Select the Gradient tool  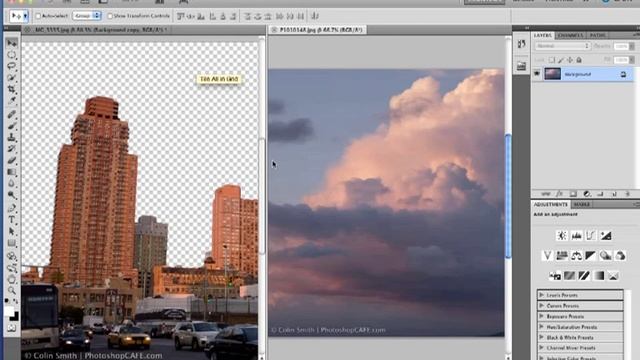point(12,172)
